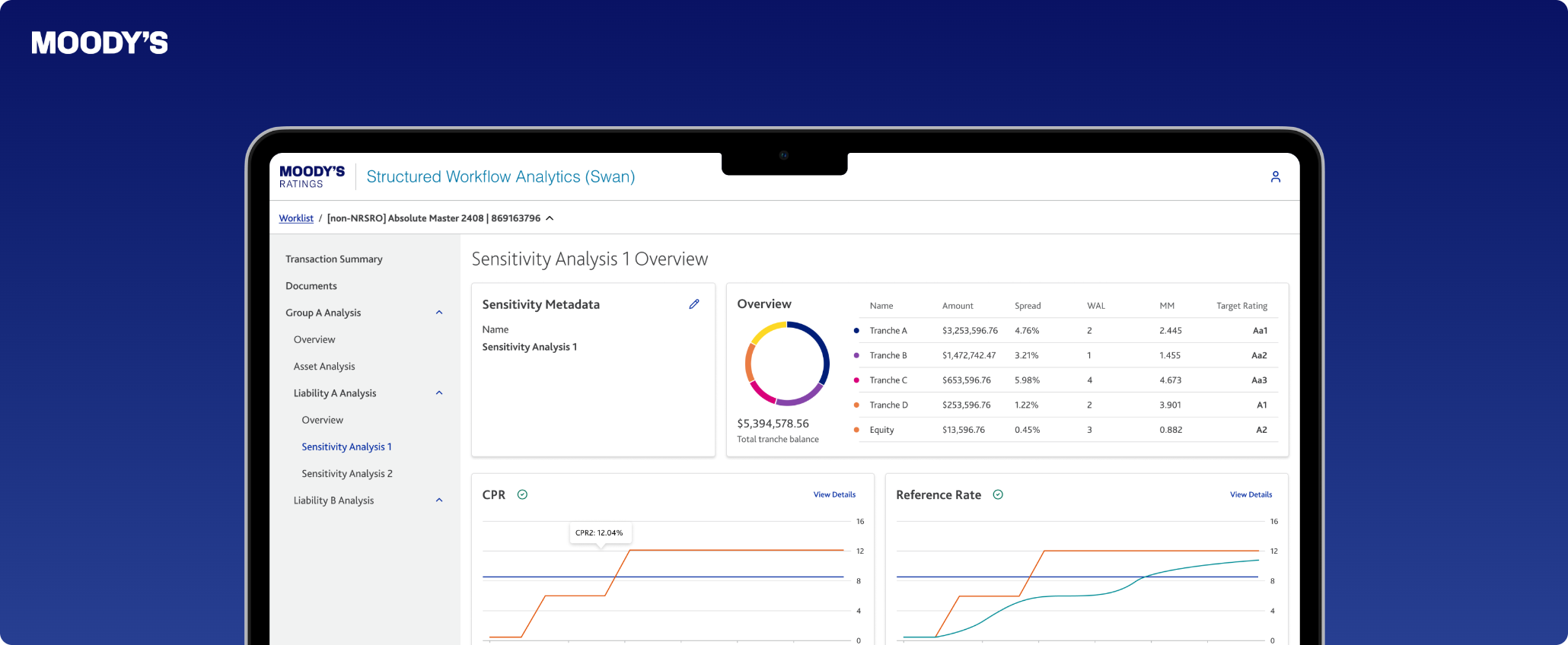Click the CPR status check icon
Viewport: 1568px width, 645px height.
522,494
